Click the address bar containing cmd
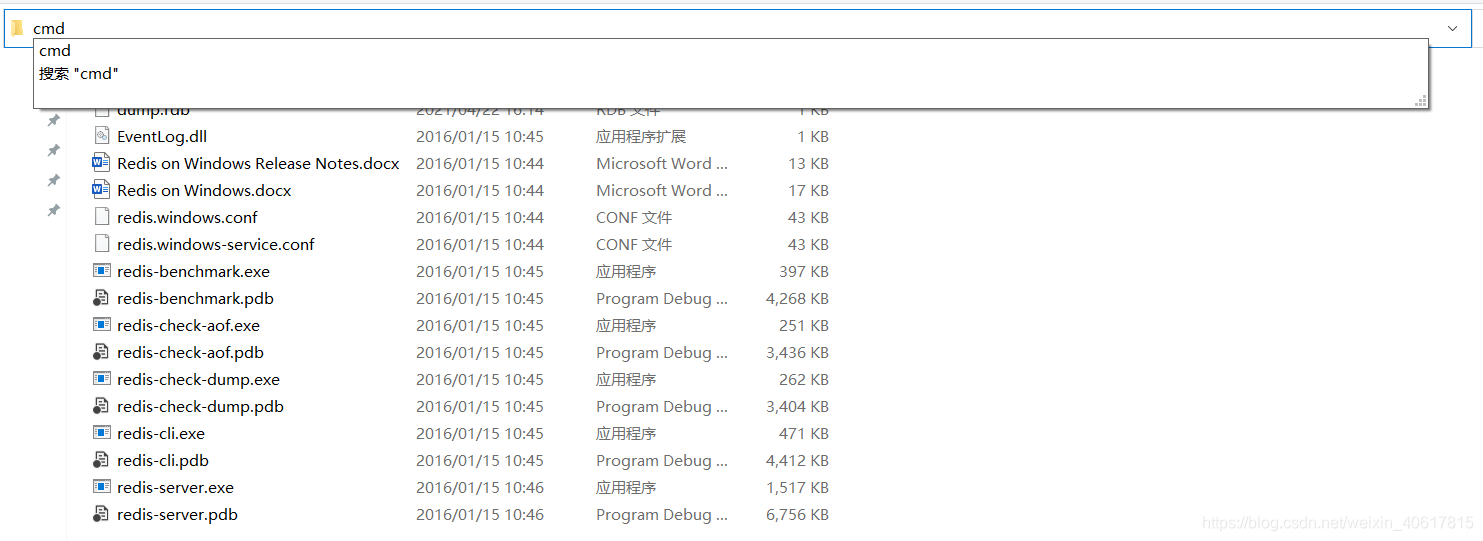This screenshot has width=1483, height=541. [x=740, y=28]
